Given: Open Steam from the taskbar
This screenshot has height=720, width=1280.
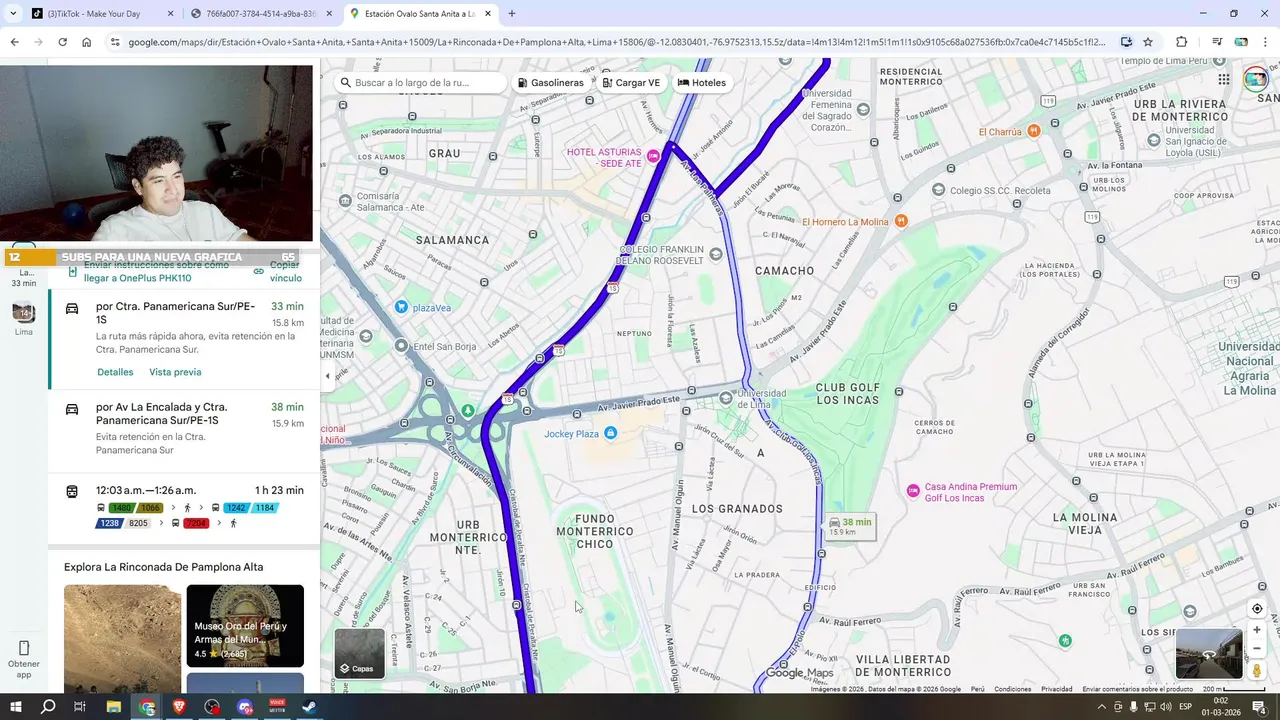Looking at the screenshot, I should [310, 707].
